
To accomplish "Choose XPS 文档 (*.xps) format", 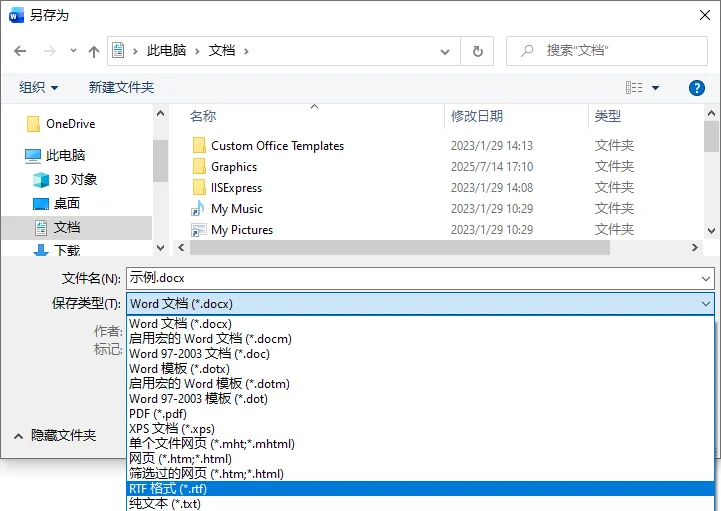I will pos(420,429).
